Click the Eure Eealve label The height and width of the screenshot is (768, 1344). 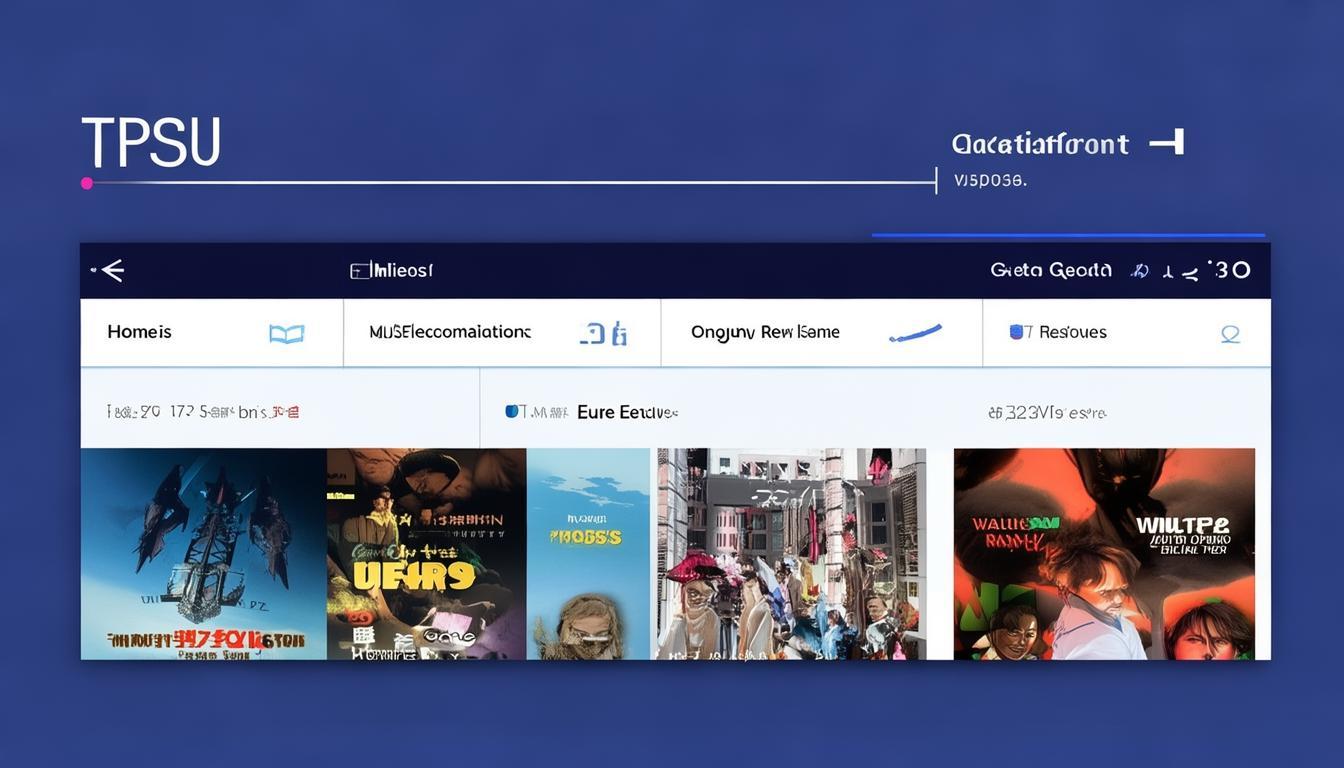click(627, 412)
